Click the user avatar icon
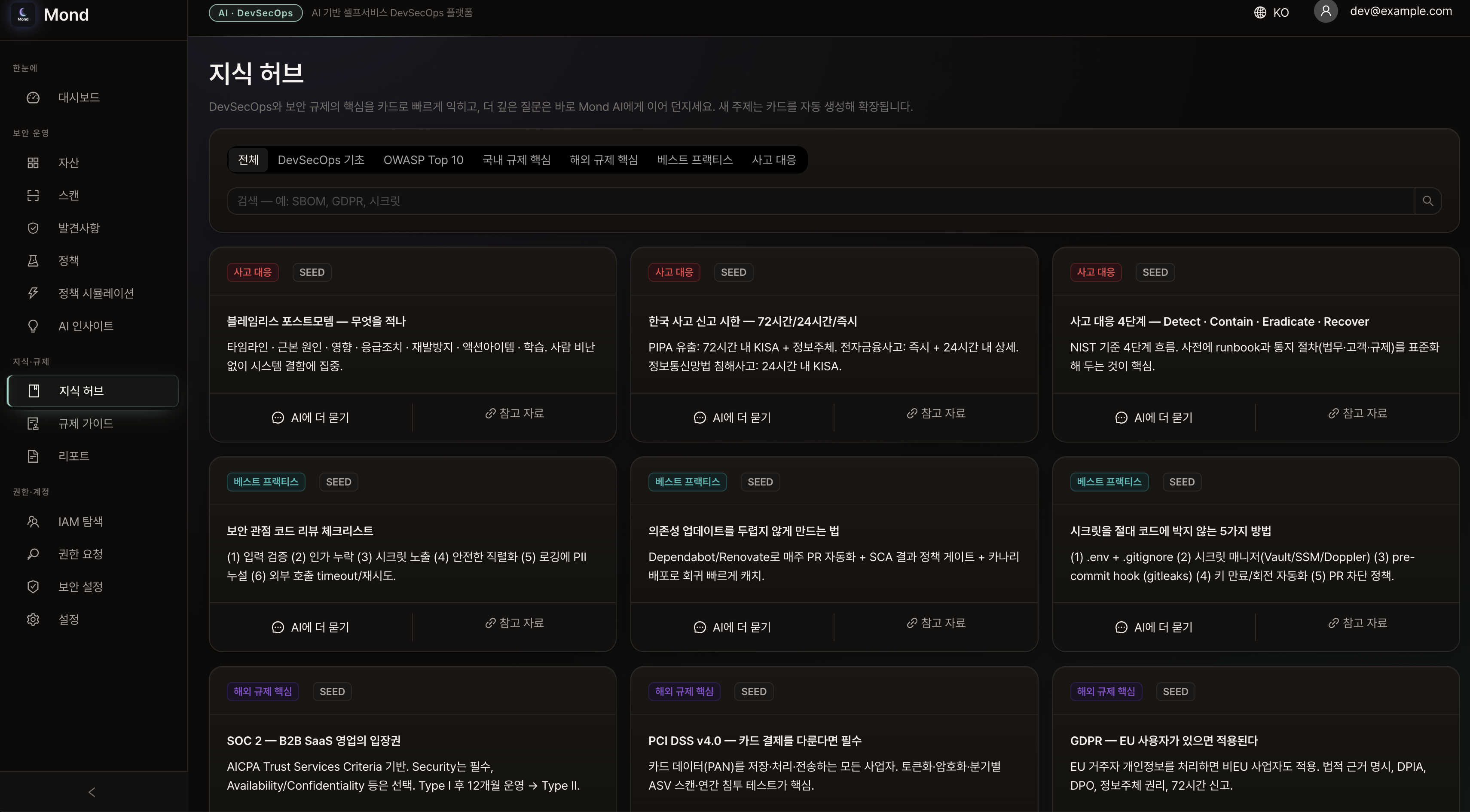 (1326, 11)
